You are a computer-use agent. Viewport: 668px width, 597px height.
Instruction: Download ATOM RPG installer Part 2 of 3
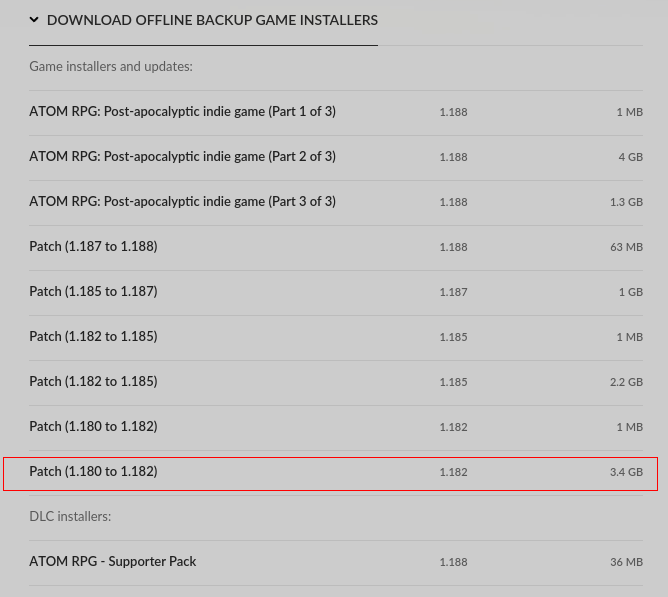pos(336,157)
